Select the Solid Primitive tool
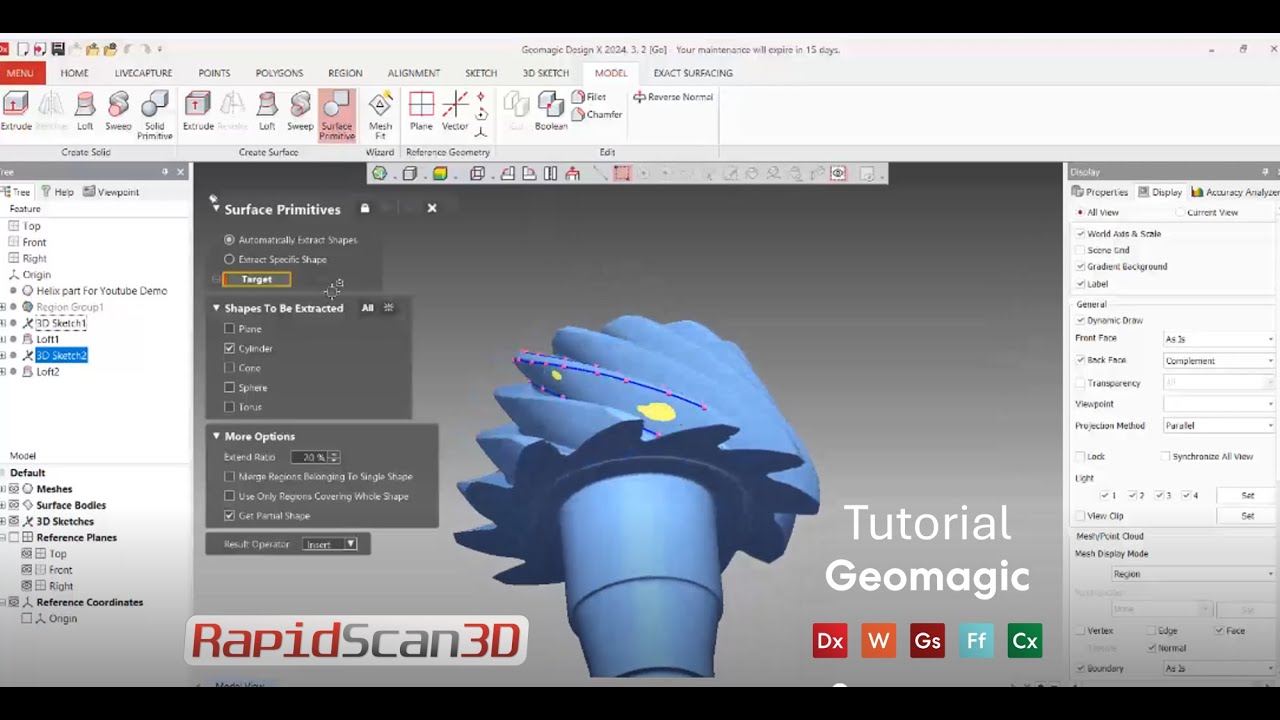Viewport: 1280px width, 720px height. click(x=154, y=115)
